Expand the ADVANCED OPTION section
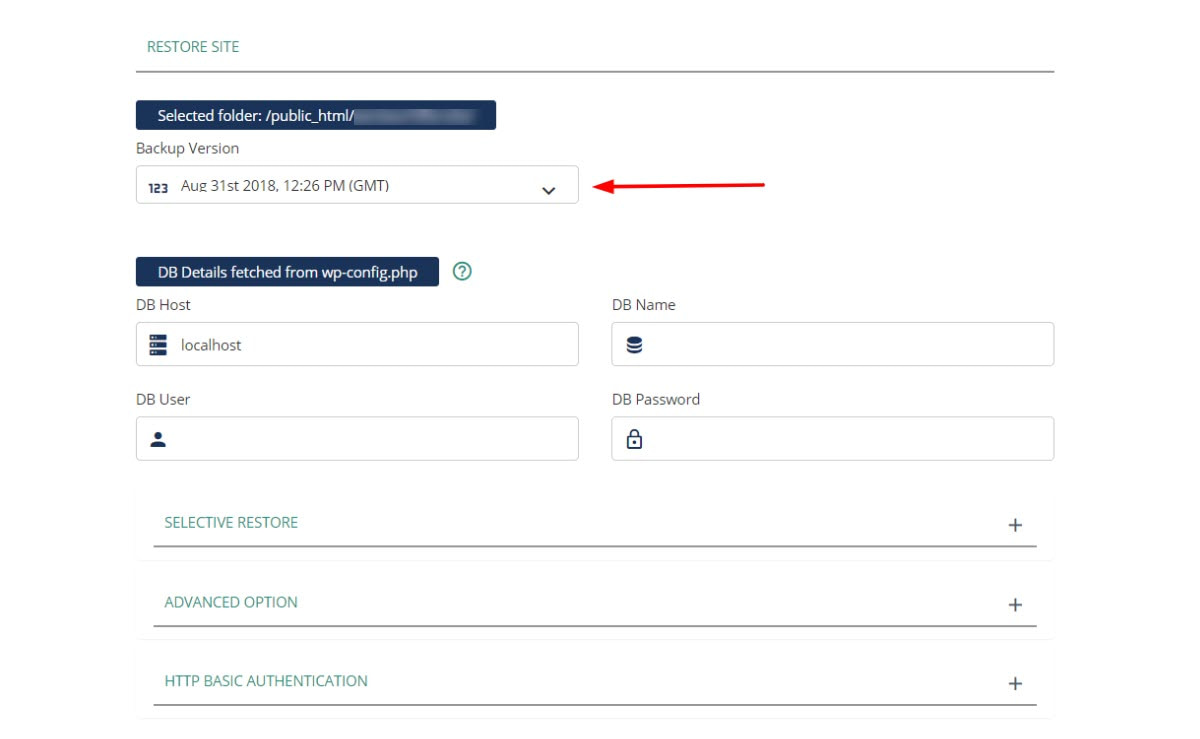This screenshot has height=739, width=1200. click(x=1015, y=603)
